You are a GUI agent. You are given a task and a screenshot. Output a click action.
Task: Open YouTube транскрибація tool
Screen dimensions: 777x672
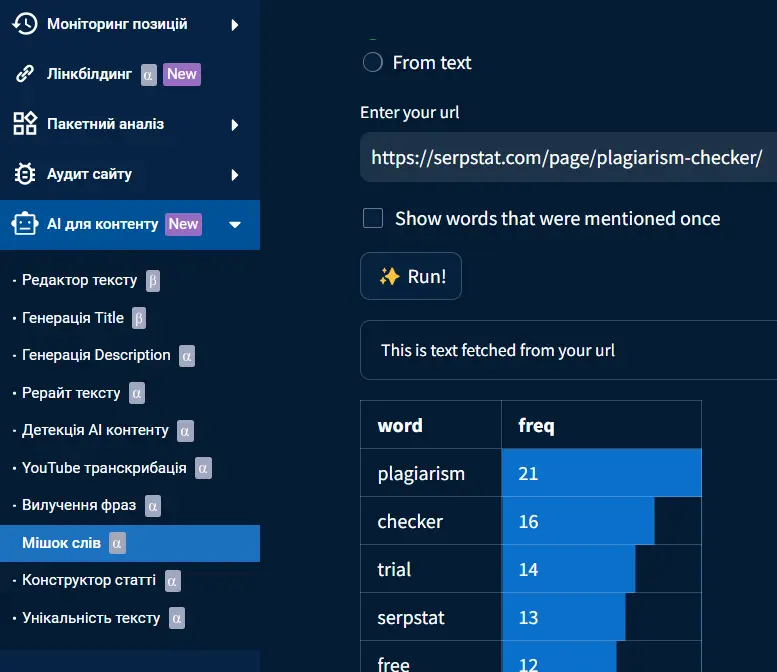point(104,468)
